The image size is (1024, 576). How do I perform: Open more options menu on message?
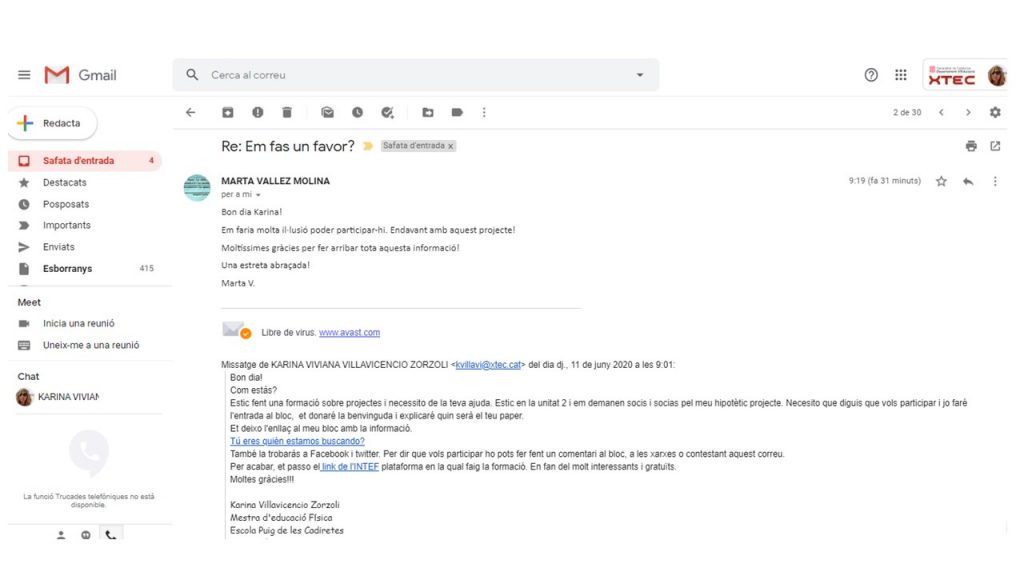pyautogui.click(x=995, y=181)
